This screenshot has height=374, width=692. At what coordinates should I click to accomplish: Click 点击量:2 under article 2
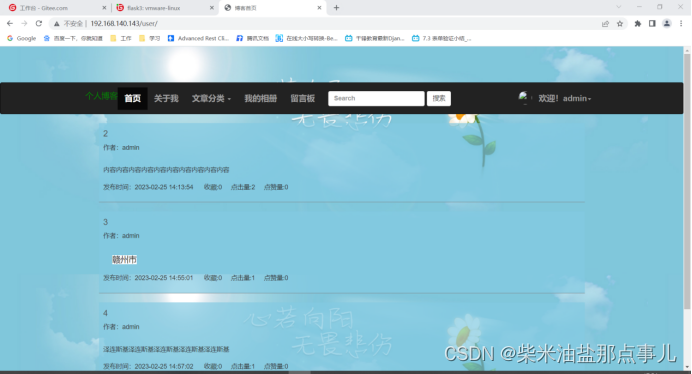(x=243, y=187)
